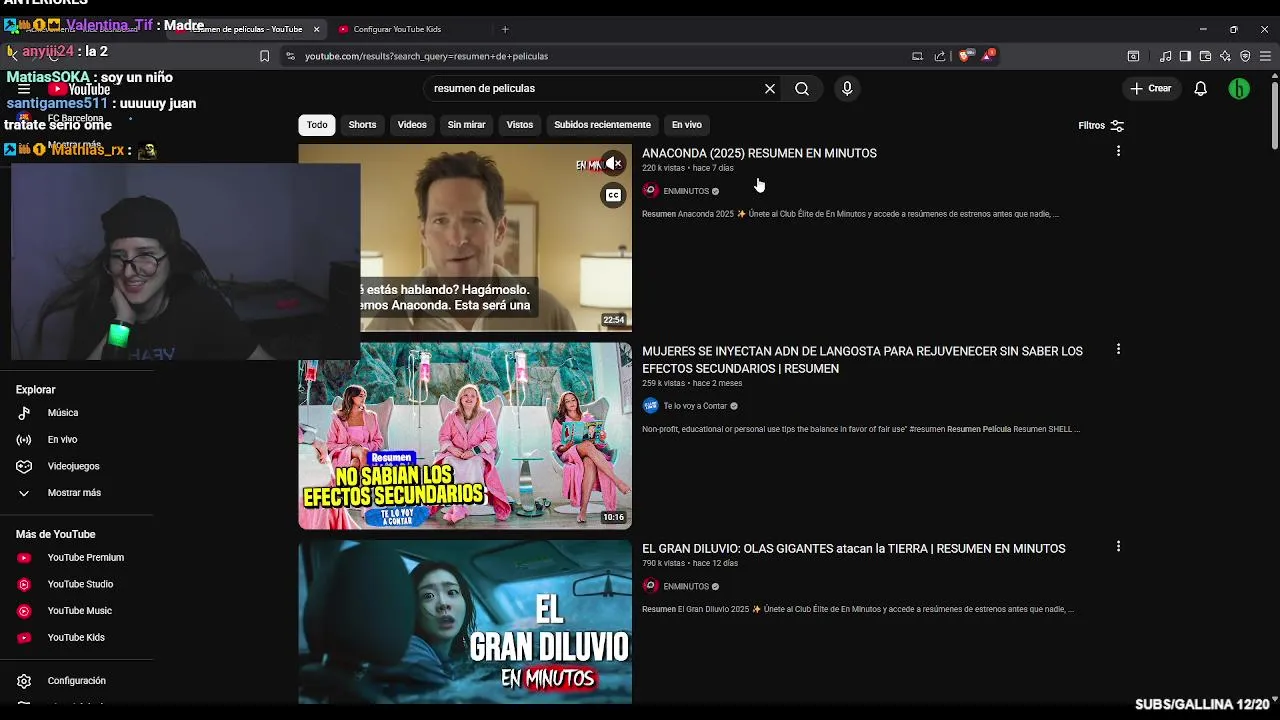Select the Videos filter chip
The height and width of the screenshot is (720, 1280).
click(x=412, y=125)
